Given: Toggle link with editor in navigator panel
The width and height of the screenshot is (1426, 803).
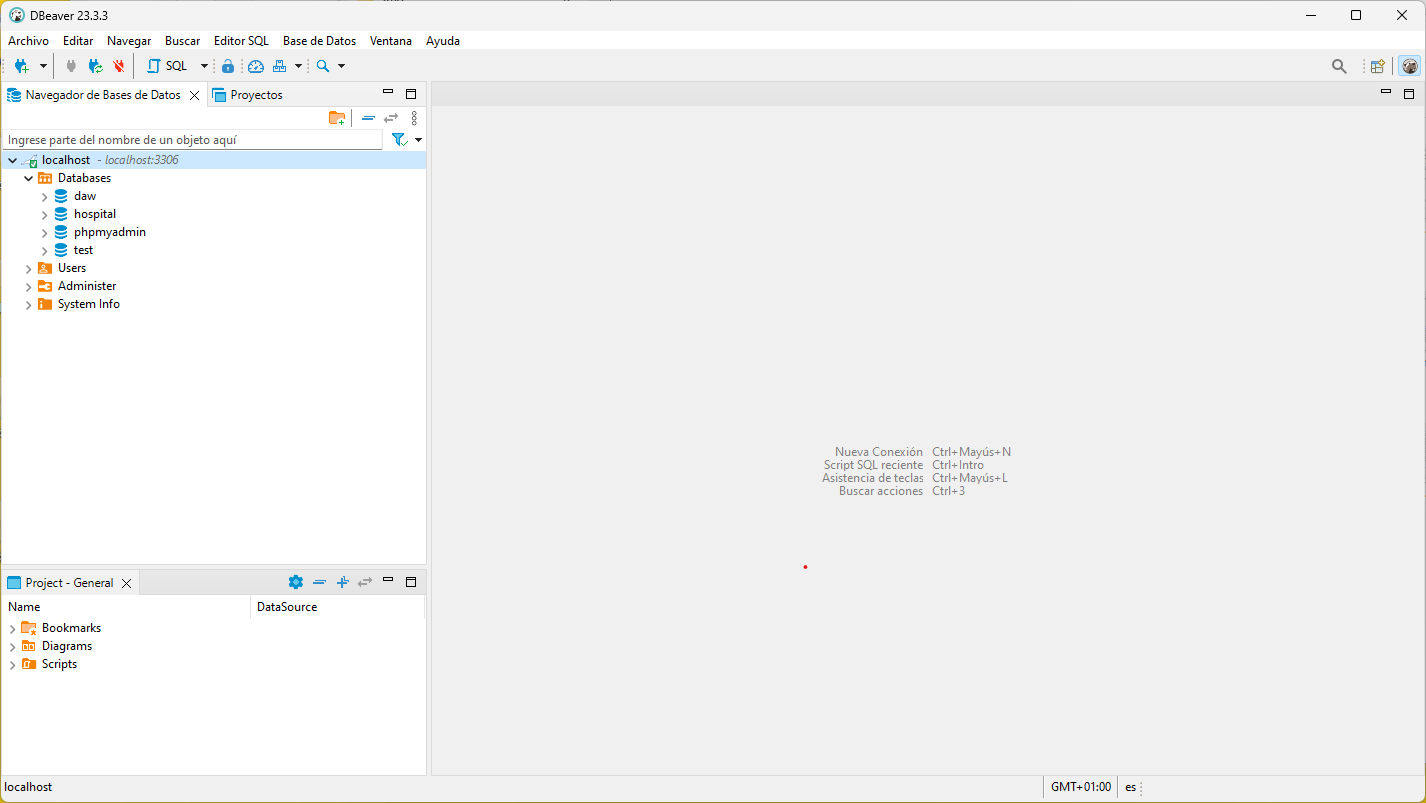Looking at the screenshot, I should 391,118.
